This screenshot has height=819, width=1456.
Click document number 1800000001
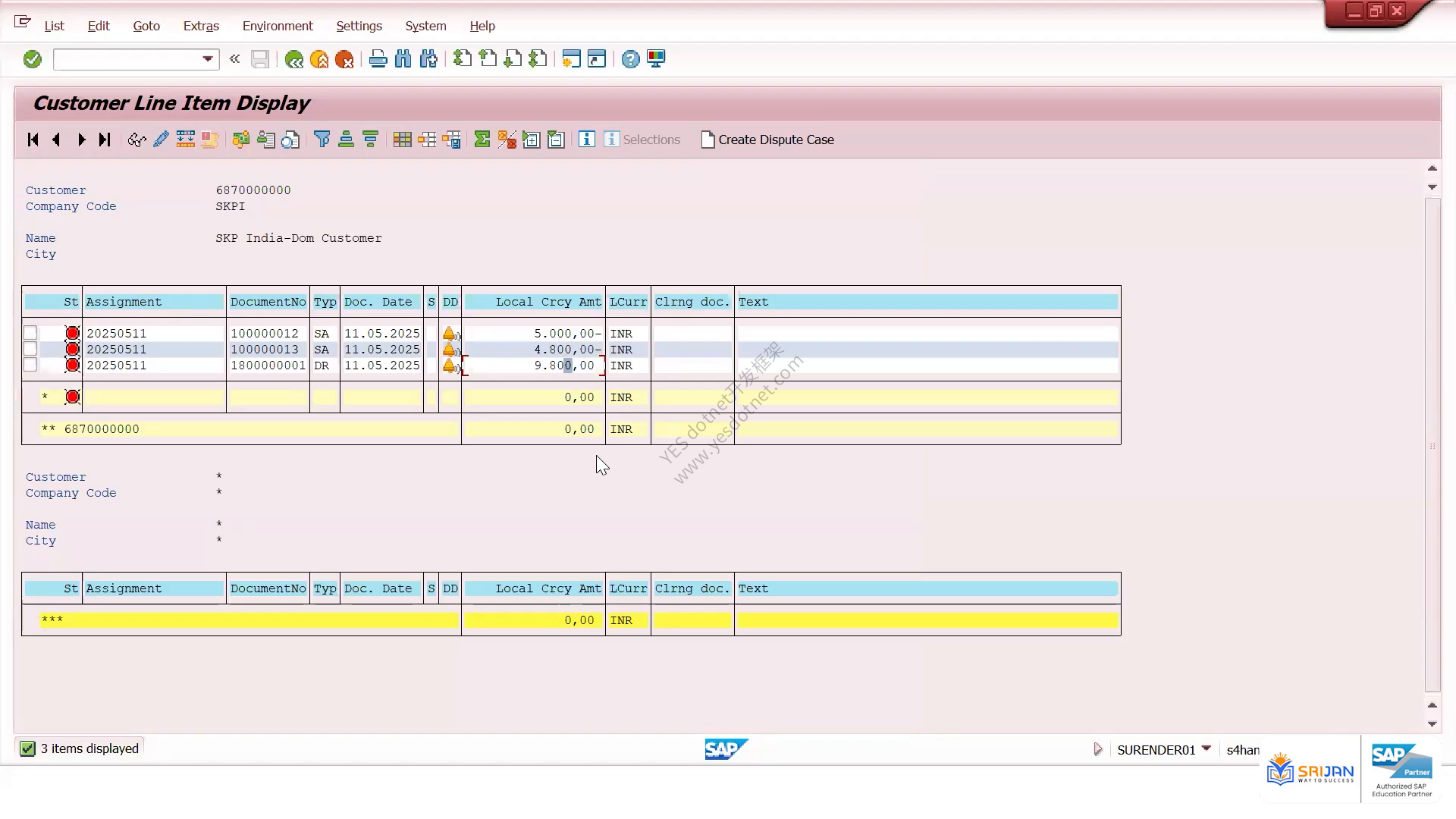pos(268,366)
